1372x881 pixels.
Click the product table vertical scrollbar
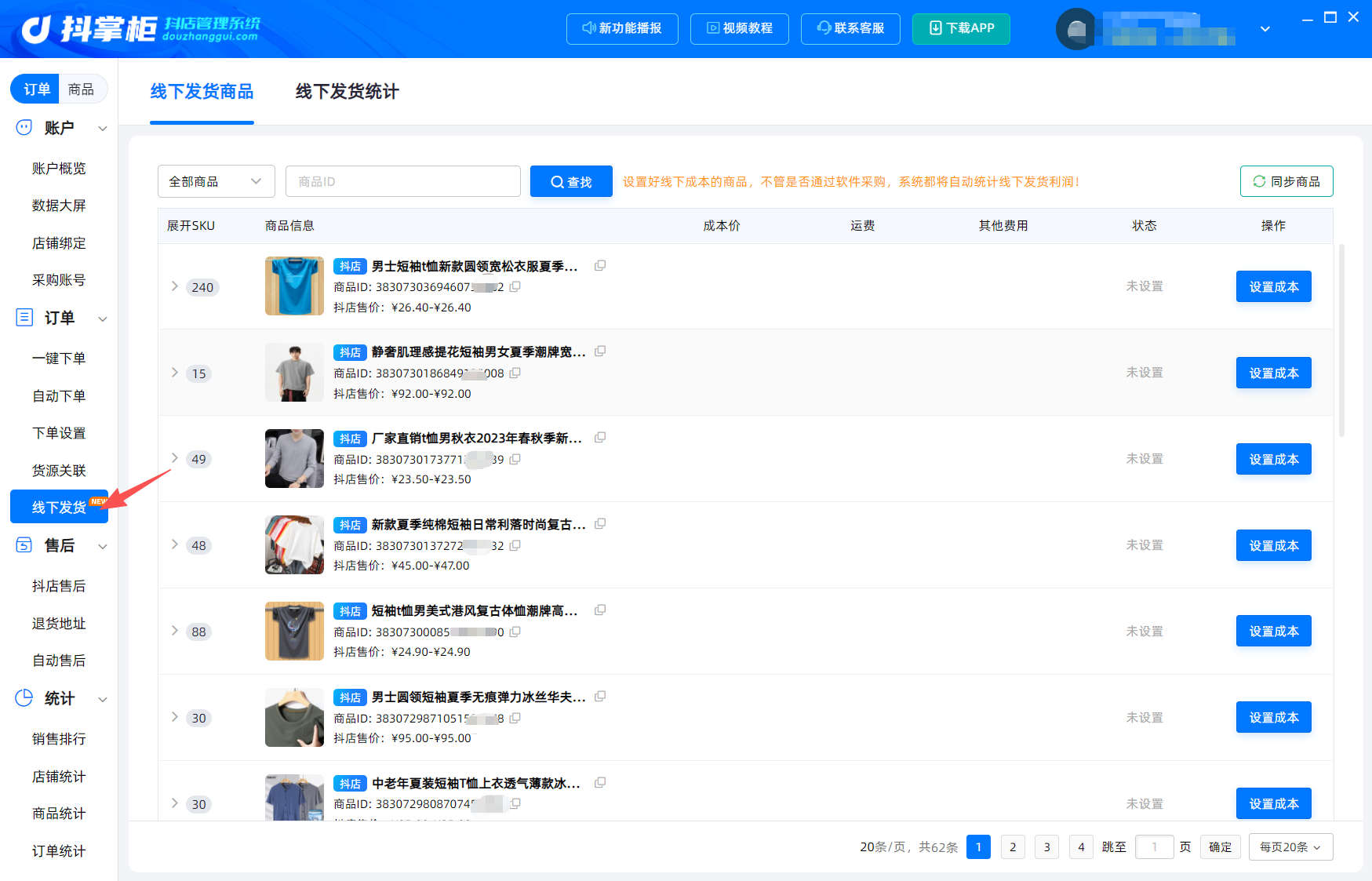pos(1341,340)
